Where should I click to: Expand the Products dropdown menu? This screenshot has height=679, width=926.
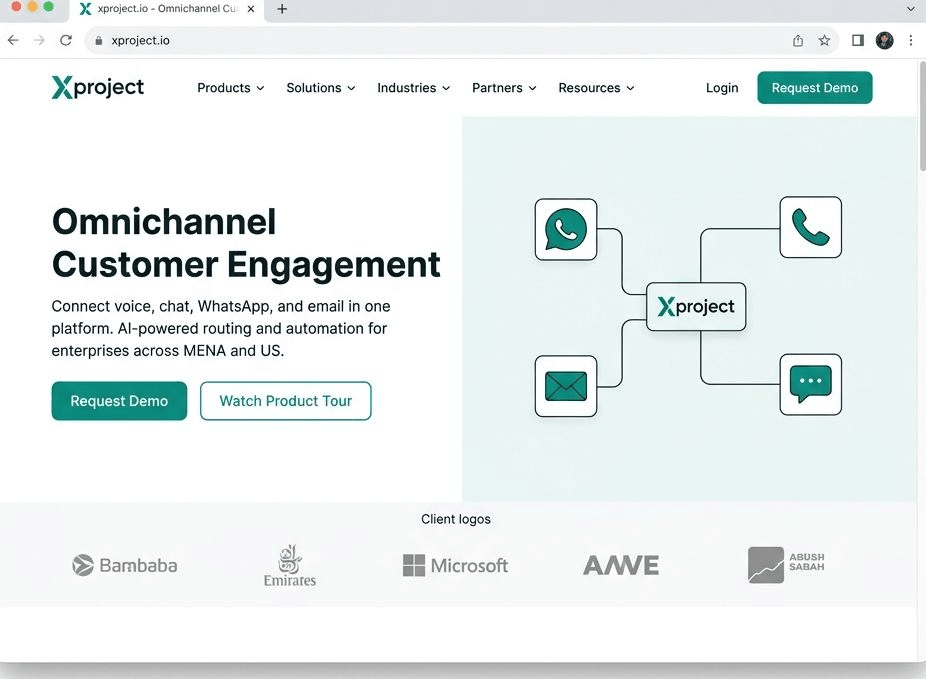coord(230,88)
